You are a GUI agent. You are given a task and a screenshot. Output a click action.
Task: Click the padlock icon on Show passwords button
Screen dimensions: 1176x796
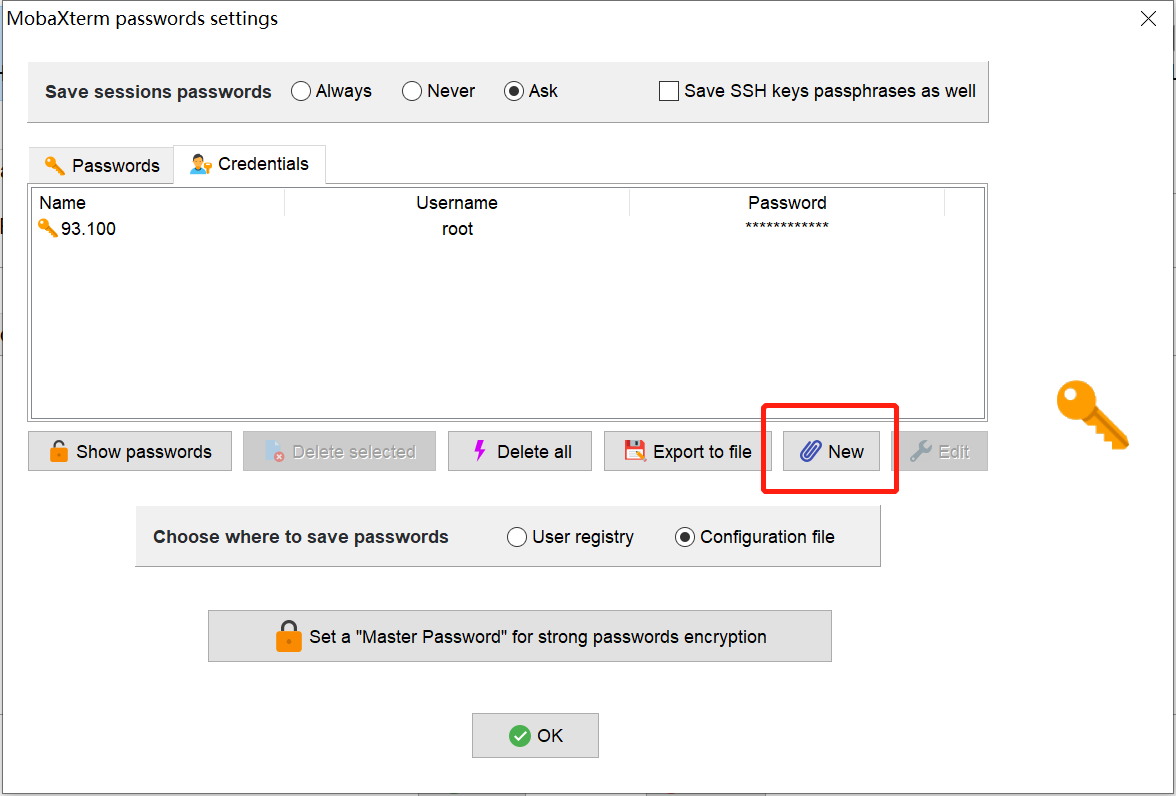58,451
